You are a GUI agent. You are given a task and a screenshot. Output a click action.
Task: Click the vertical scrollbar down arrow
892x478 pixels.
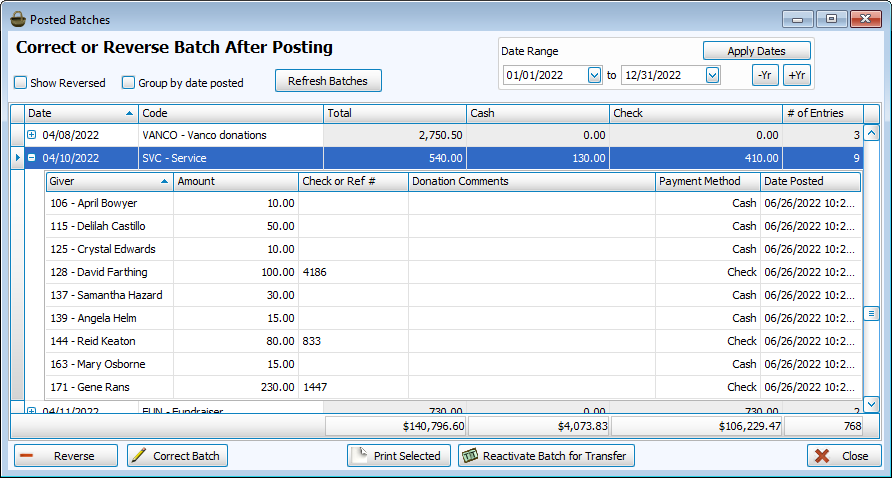(x=871, y=403)
